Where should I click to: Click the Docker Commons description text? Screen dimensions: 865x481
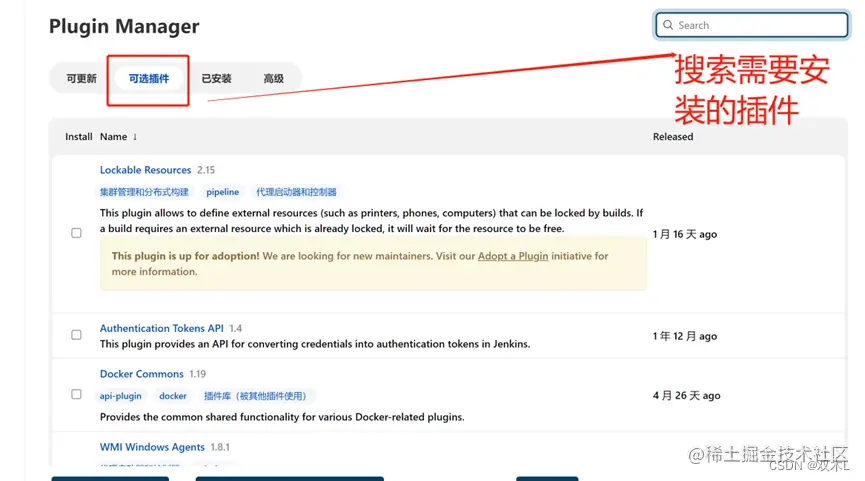[x=282, y=417]
